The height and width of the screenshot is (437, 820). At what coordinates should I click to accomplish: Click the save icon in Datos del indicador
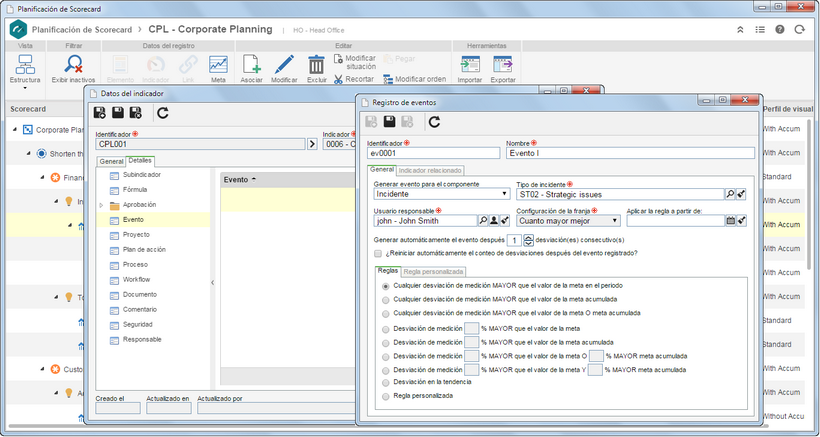pos(118,112)
